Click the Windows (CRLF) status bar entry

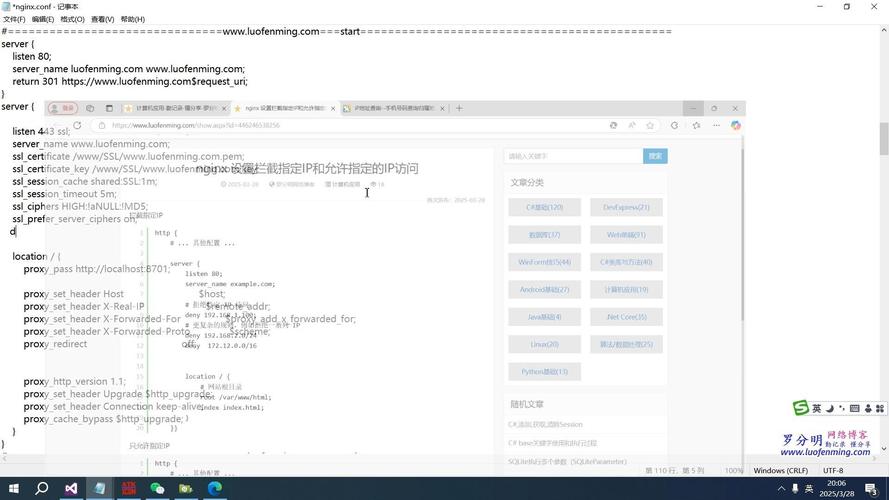780,471
